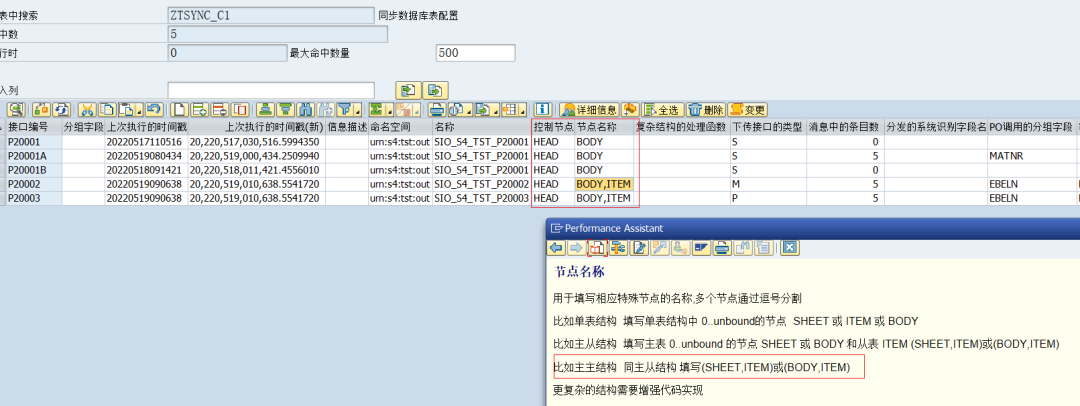Click the second green-arrow button beside the blank input field

(x=435, y=90)
